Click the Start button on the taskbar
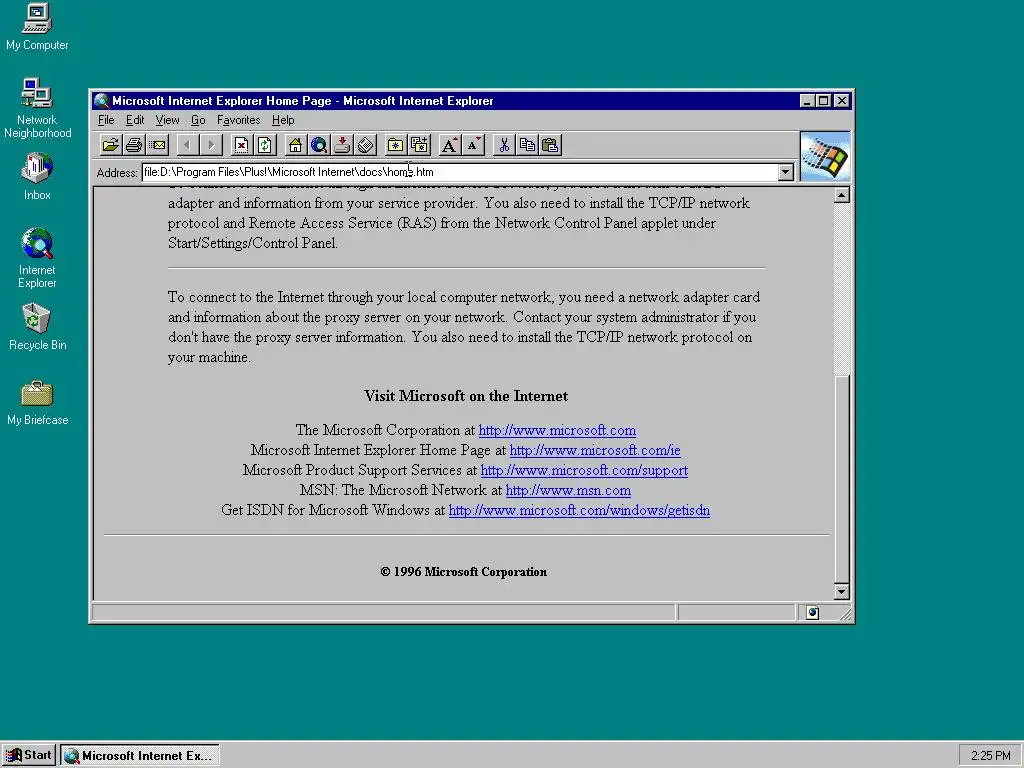This screenshot has height=768, width=1024. (x=29, y=756)
